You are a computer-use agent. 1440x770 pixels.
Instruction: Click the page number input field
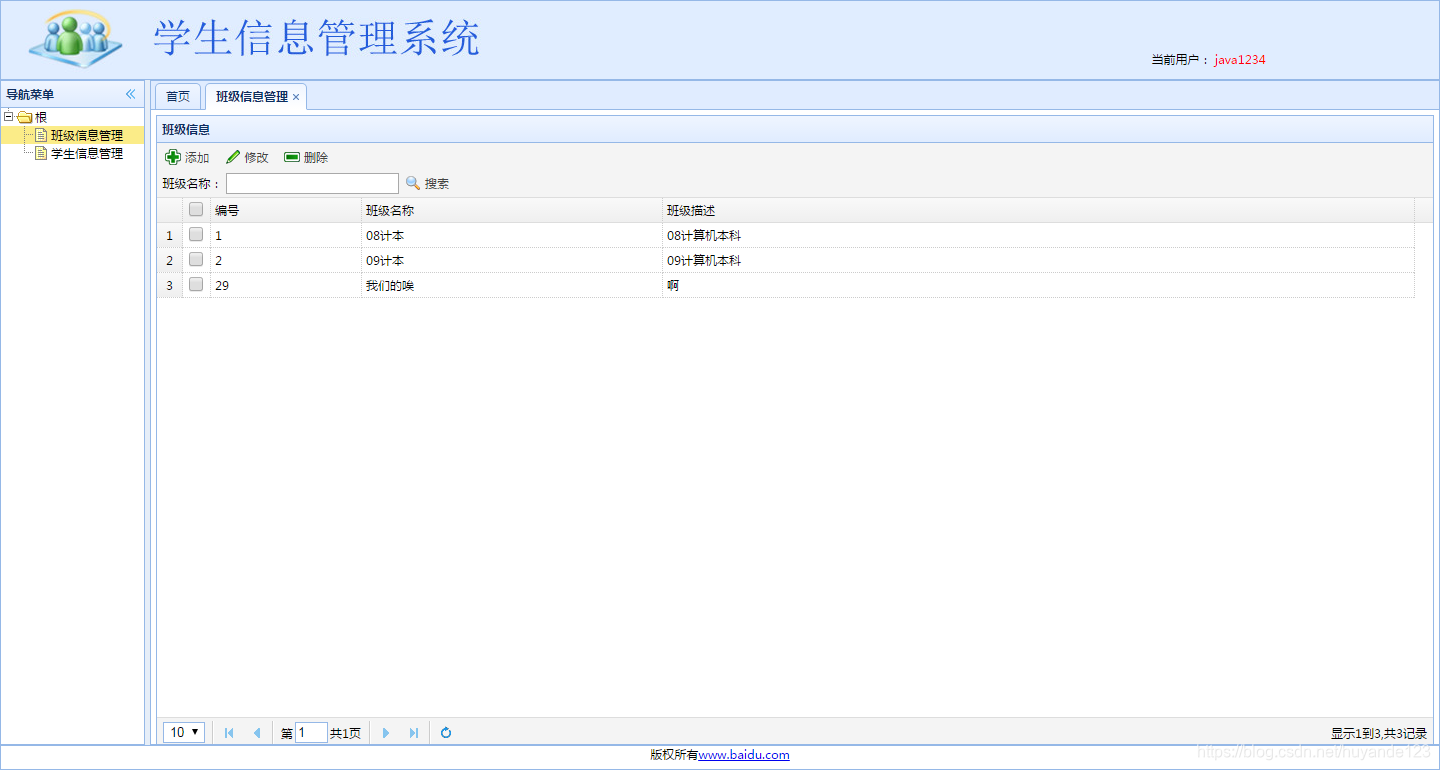(311, 733)
